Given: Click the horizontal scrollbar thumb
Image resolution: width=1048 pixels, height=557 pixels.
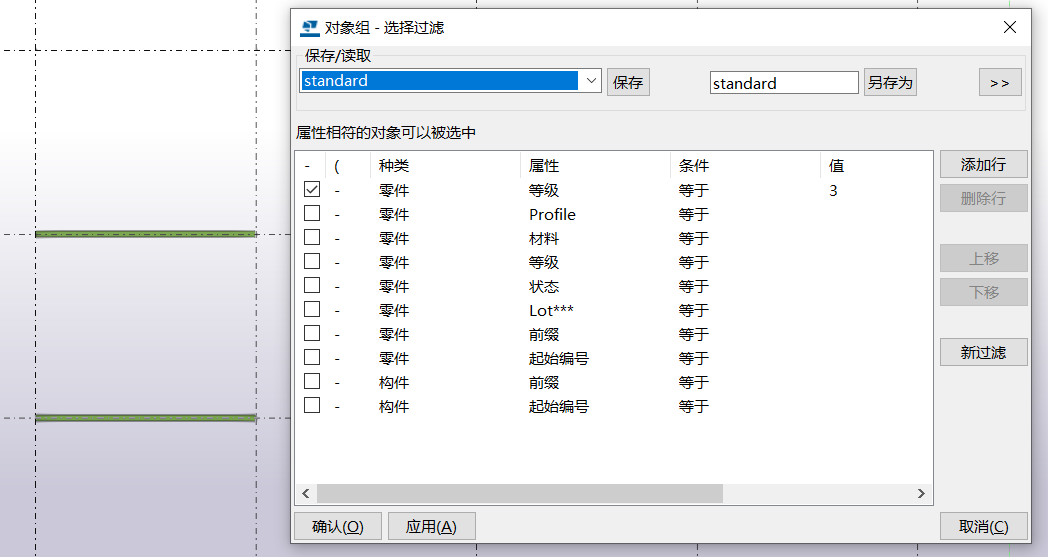Looking at the screenshot, I should coord(519,493).
